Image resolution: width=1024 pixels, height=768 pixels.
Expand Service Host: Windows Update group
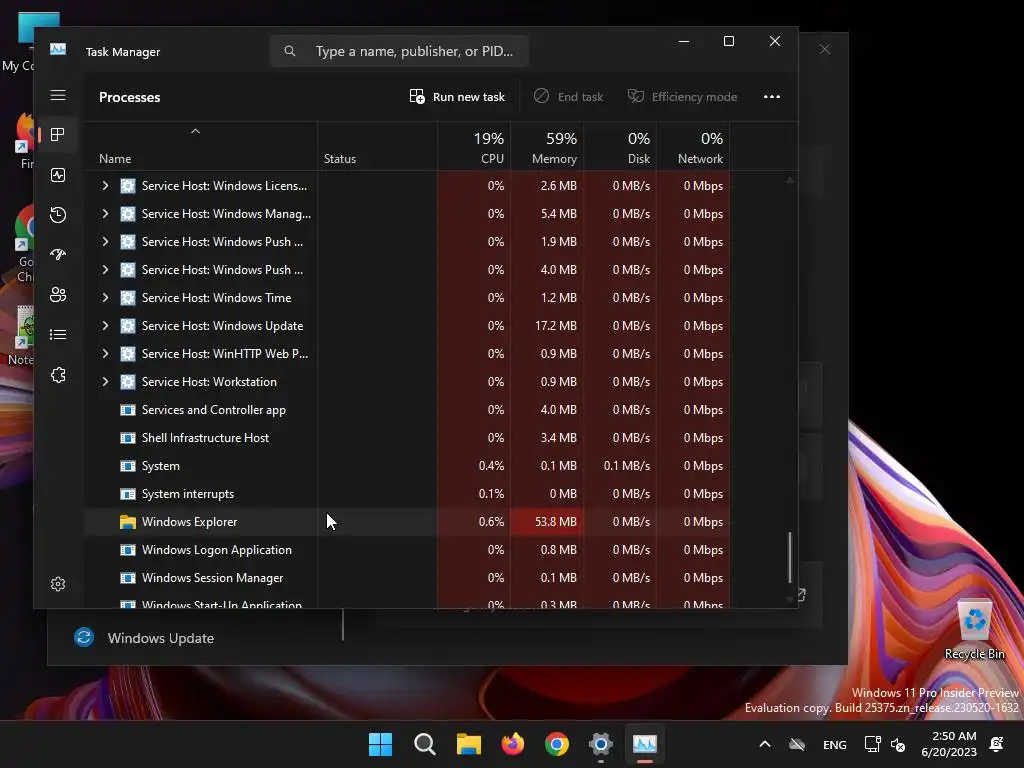[105, 326]
